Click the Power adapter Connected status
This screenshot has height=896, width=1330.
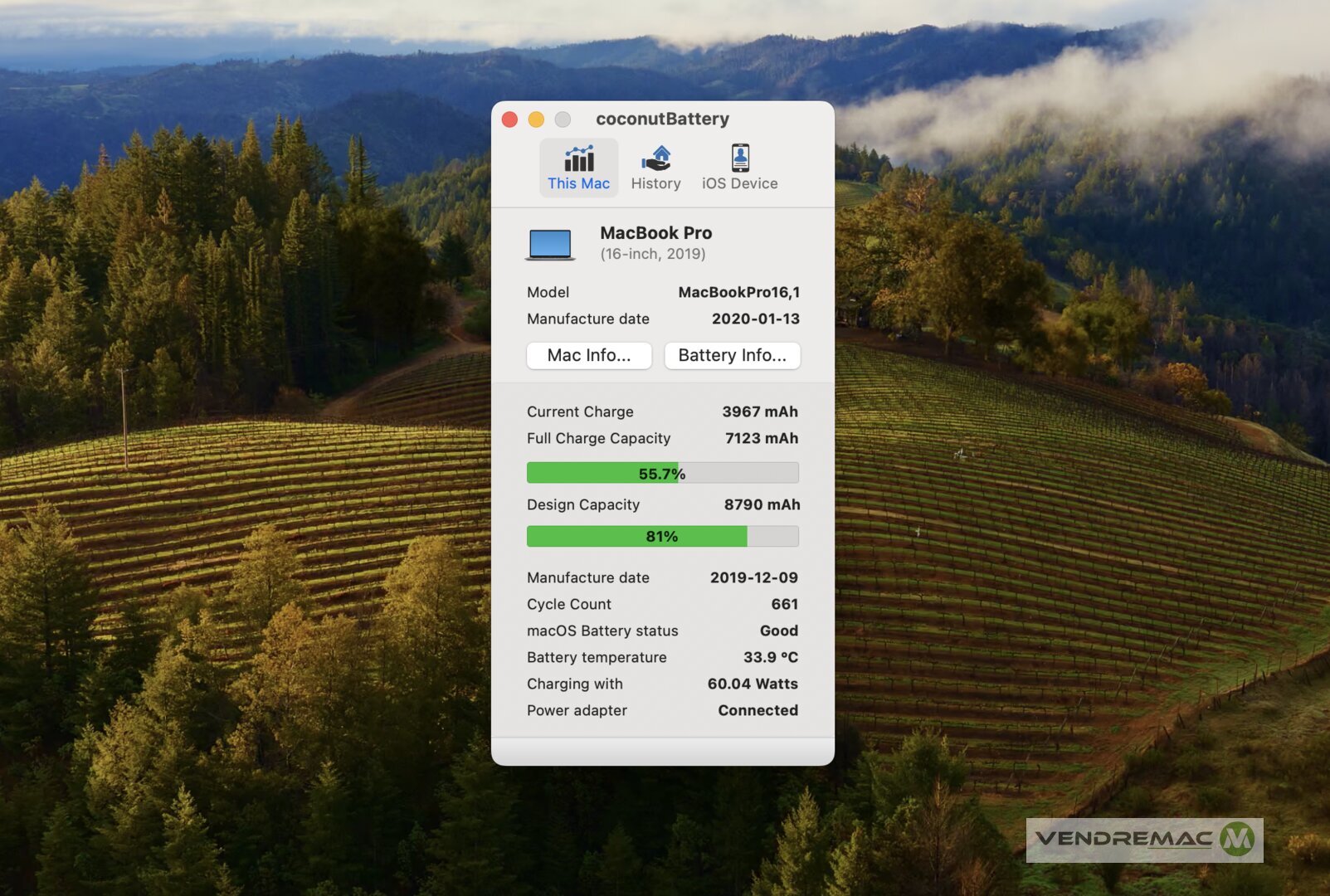[758, 710]
